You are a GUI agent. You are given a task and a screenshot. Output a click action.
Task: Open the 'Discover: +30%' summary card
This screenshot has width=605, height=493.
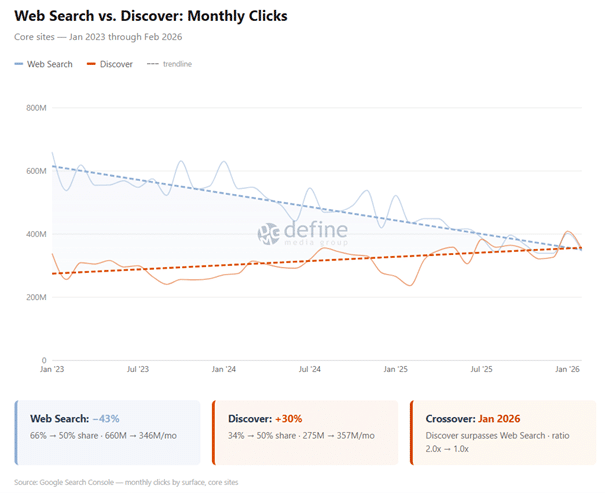coord(305,432)
